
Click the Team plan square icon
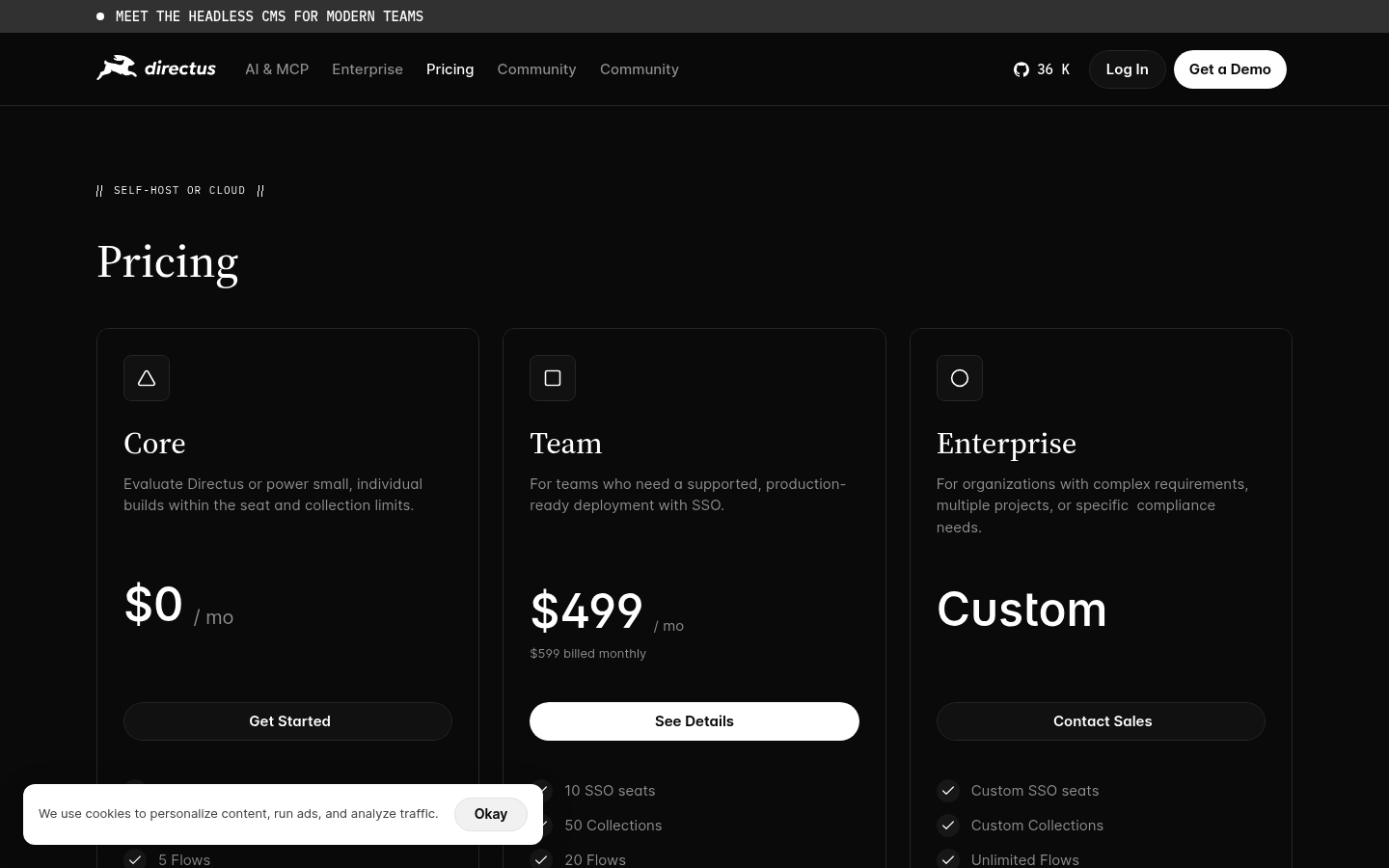(553, 378)
